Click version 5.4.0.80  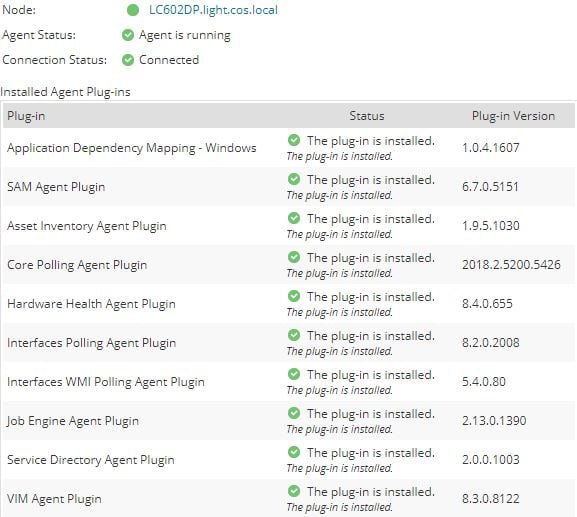(484, 382)
